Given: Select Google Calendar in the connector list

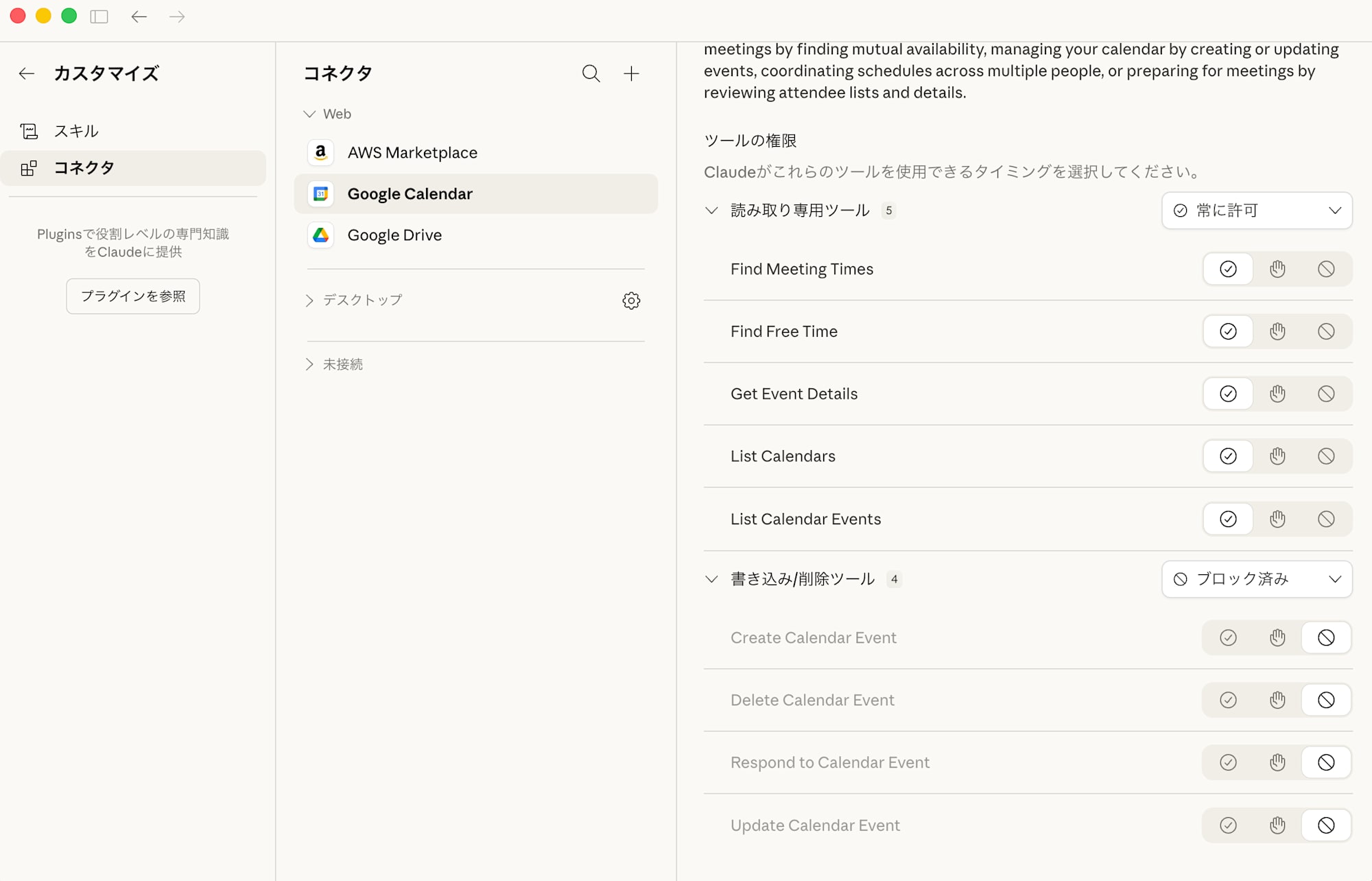Looking at the screenshot, I should 410,193.
